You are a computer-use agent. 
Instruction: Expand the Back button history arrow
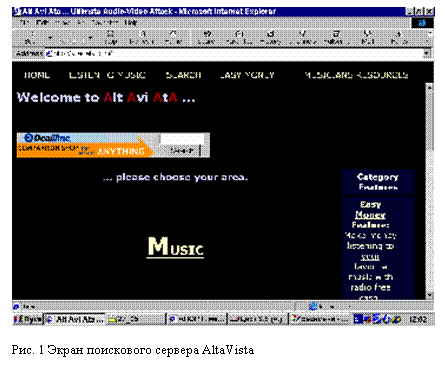point(50,38)
